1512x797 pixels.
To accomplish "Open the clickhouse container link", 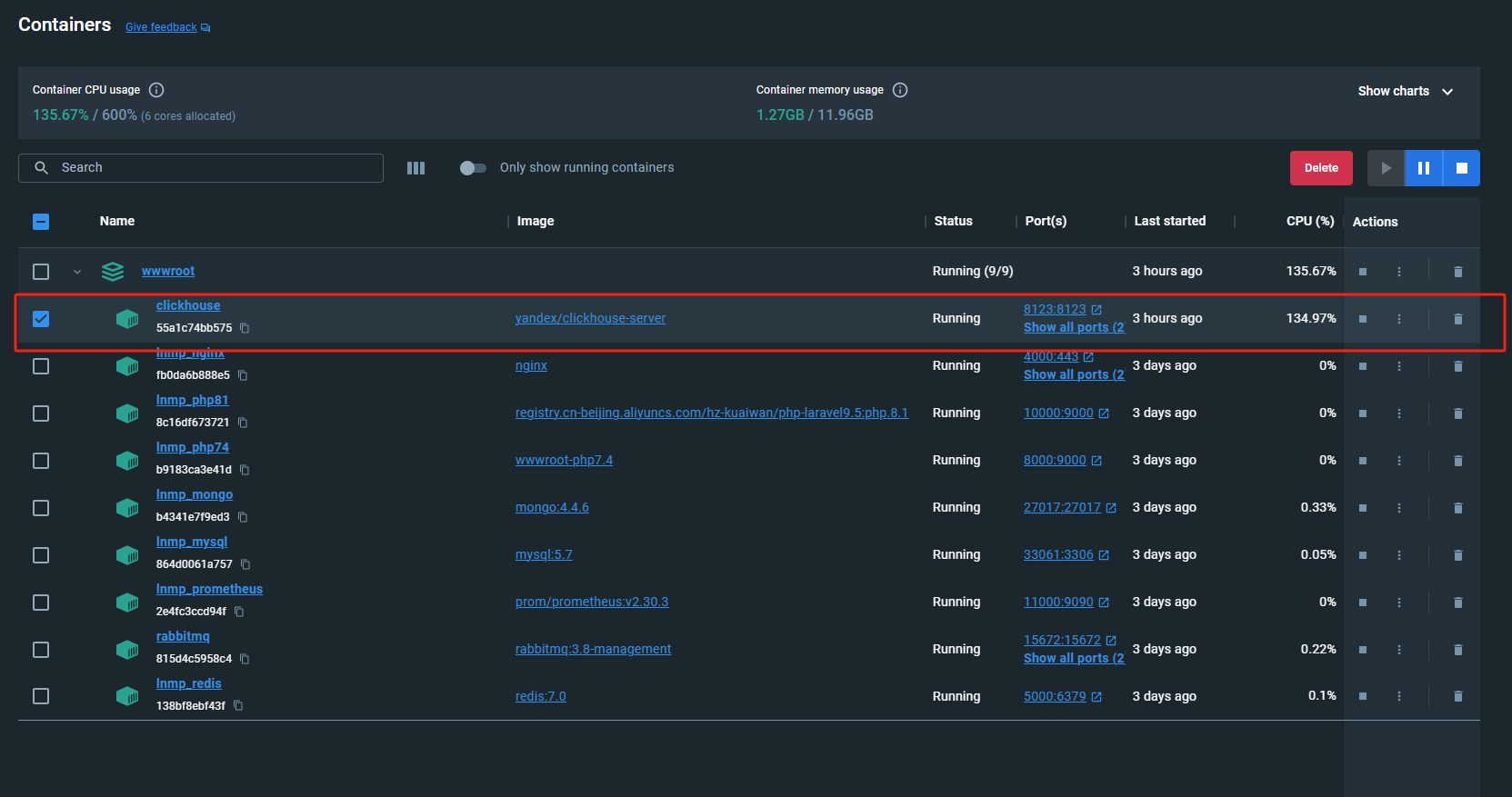I will pyautogui.click(x=188, y=306).
